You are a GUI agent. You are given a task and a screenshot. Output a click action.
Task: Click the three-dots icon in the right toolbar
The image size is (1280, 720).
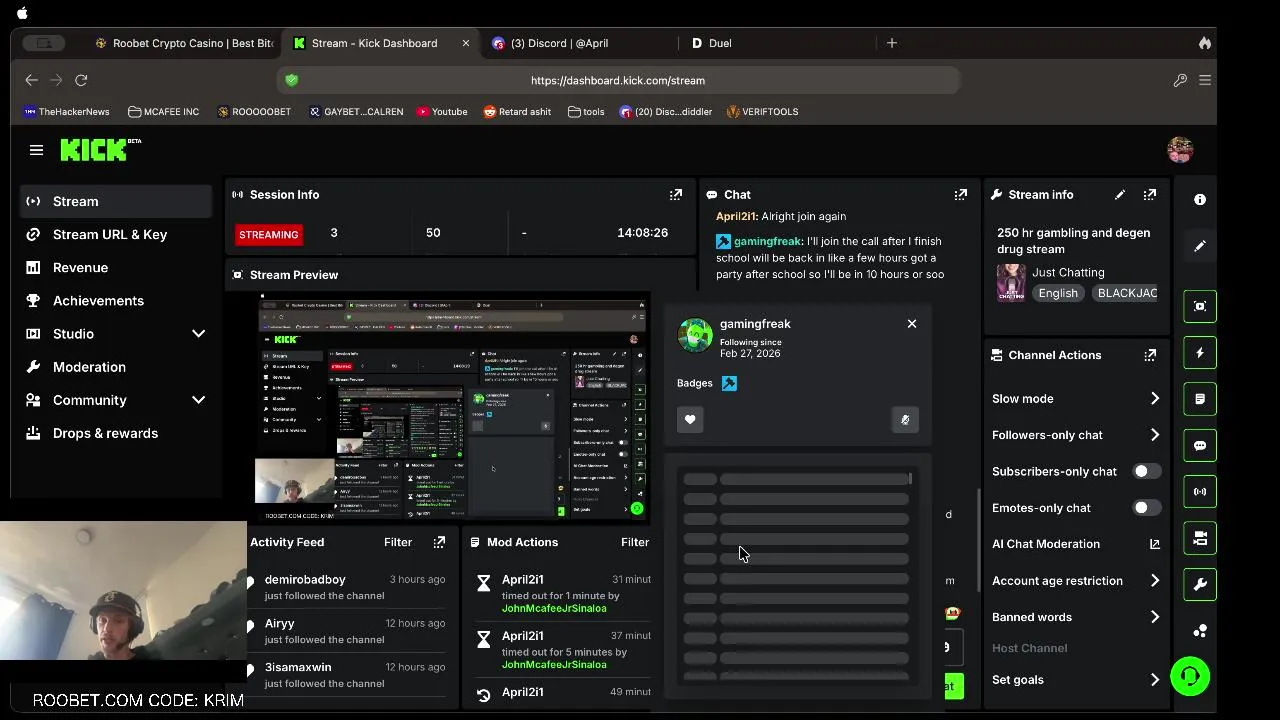(x=1200, y=631)
